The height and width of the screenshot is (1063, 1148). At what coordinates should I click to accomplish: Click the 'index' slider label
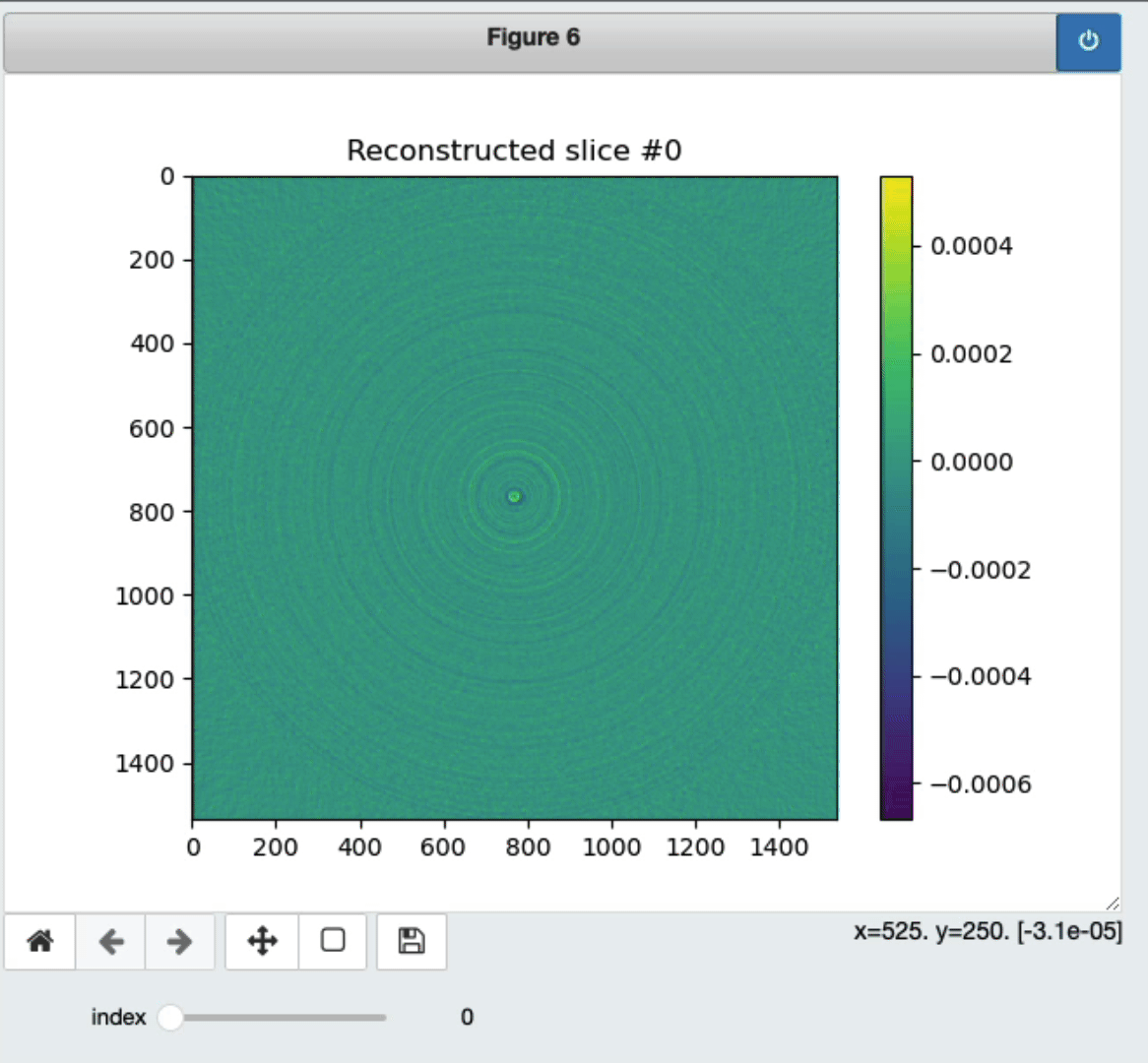pyautogui.click(x=118, y=1018)
